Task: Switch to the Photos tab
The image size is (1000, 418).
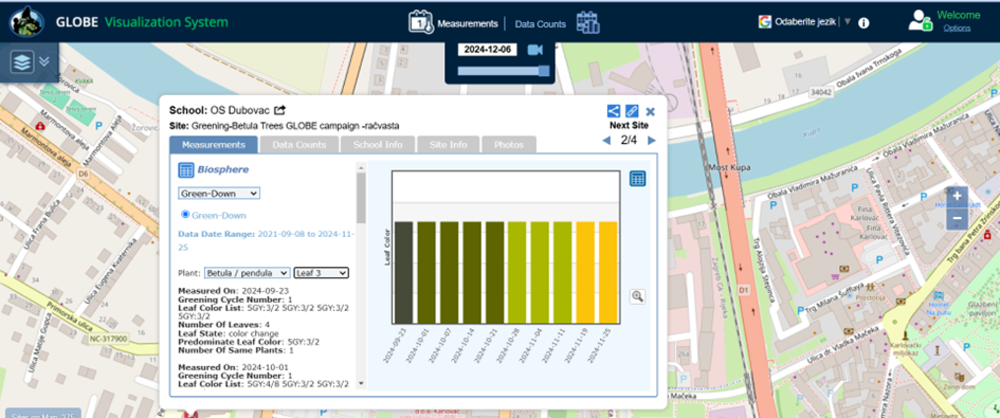Action: [508, 145]
